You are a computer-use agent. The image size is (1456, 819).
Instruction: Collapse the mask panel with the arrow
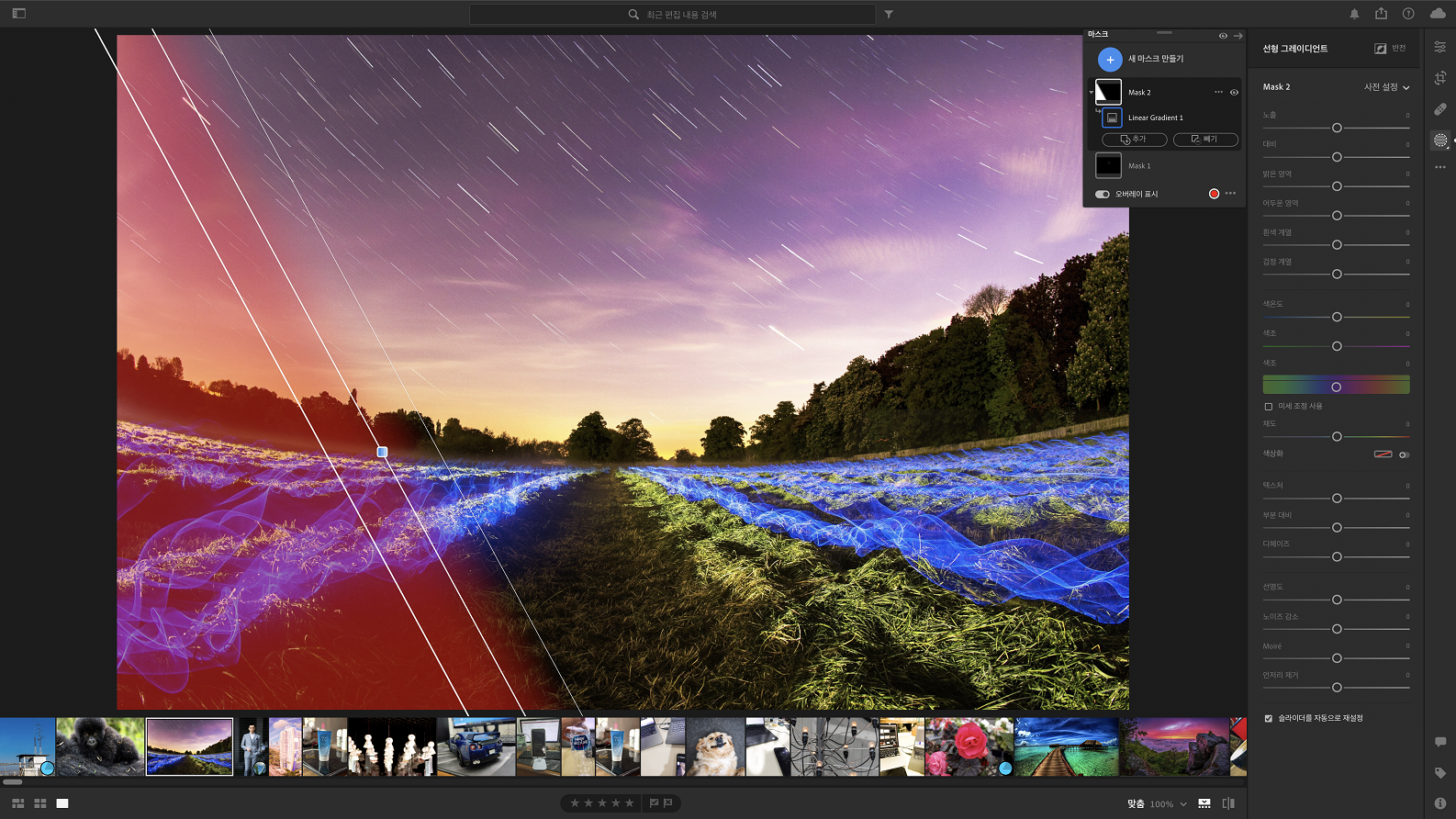1238,36
